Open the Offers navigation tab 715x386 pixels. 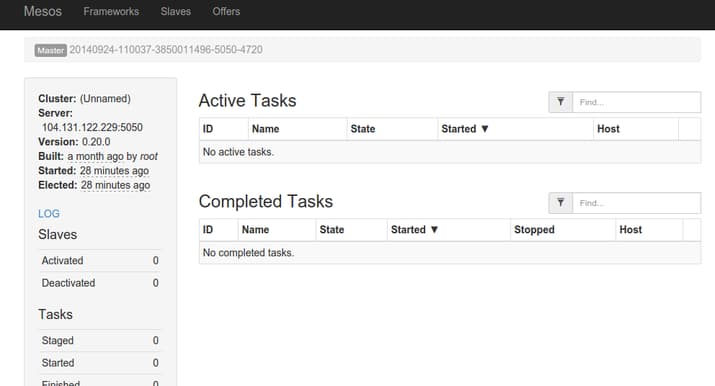(226, 11)
